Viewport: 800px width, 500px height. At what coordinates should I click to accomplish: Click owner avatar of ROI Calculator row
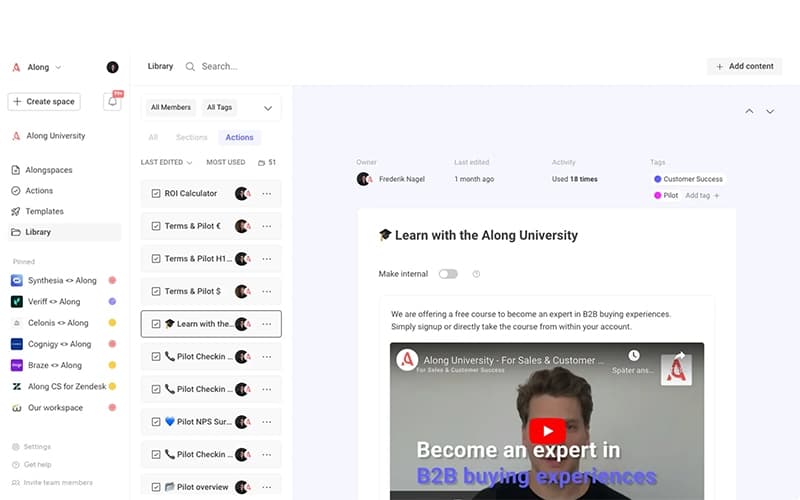pos(242,193)
